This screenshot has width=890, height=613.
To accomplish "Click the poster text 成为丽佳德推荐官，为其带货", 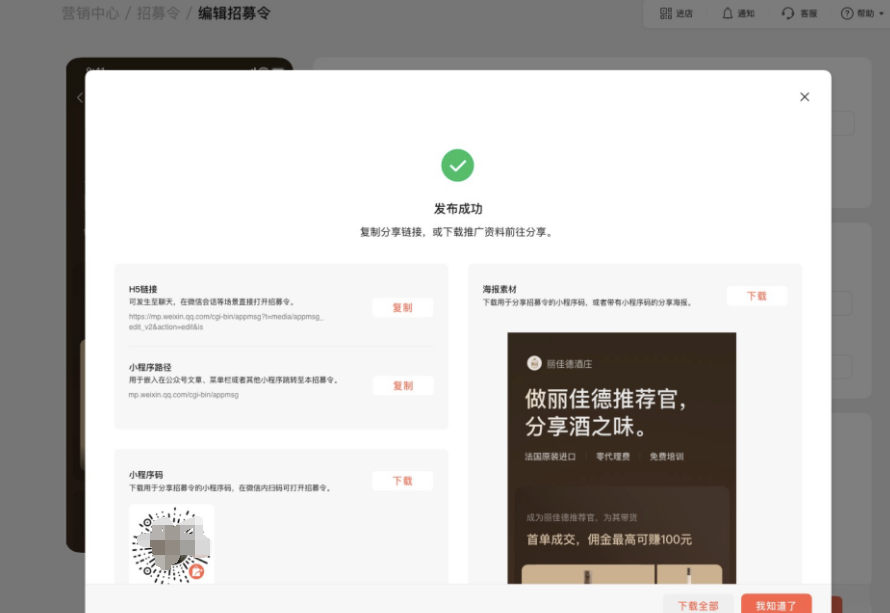I will click(x=582, y=518).
